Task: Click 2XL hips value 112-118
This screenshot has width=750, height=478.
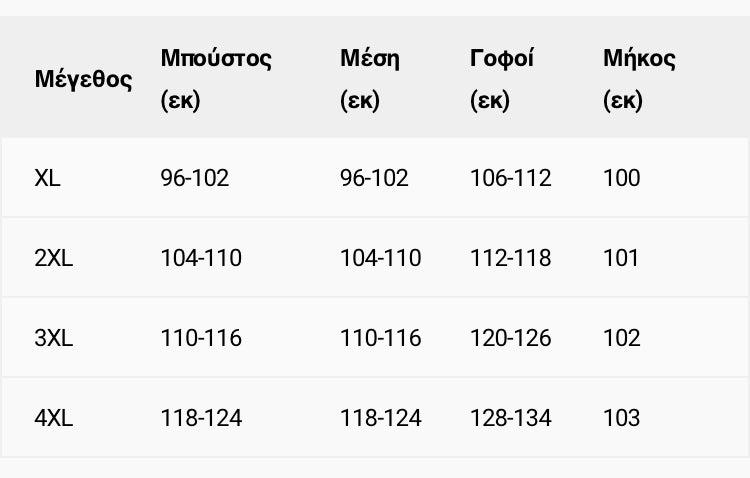Action: click(x=510, y=258)
